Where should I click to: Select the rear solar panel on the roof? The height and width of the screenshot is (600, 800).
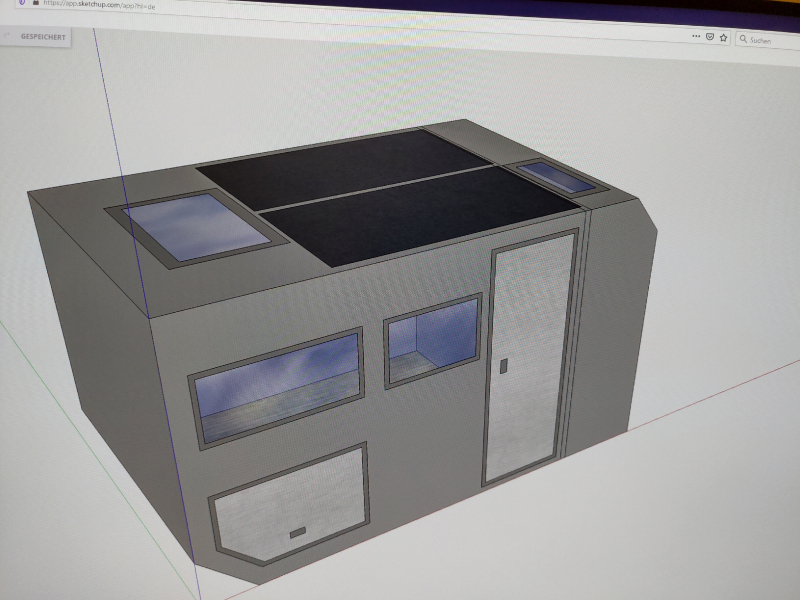[x=345, y=169]
